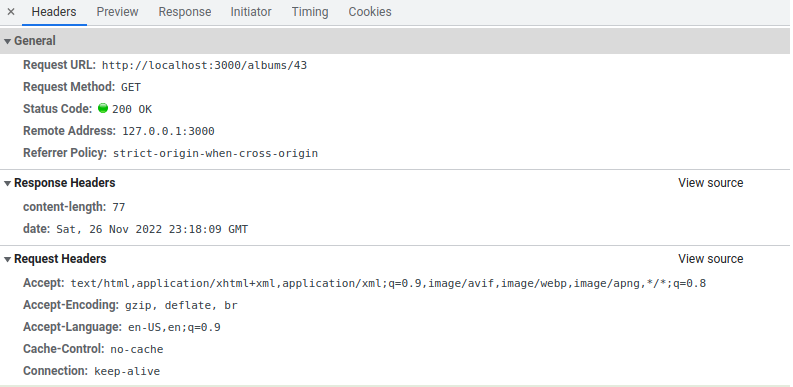Click the date response header value
Image resolution: width=793 pixels, height=387 pixels.
pyautogui.click(x=152, y=229)
